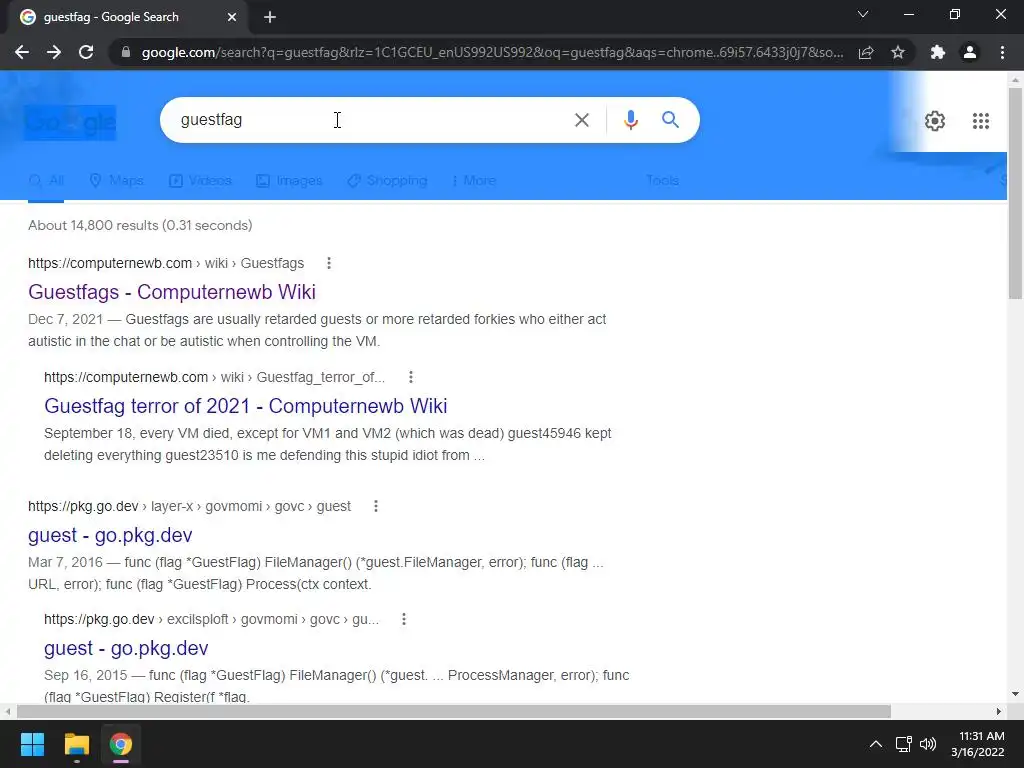Click the scroll down arrow
Image resolution: width=1024 pixels, height=768 pixels.
[1015, 694]
